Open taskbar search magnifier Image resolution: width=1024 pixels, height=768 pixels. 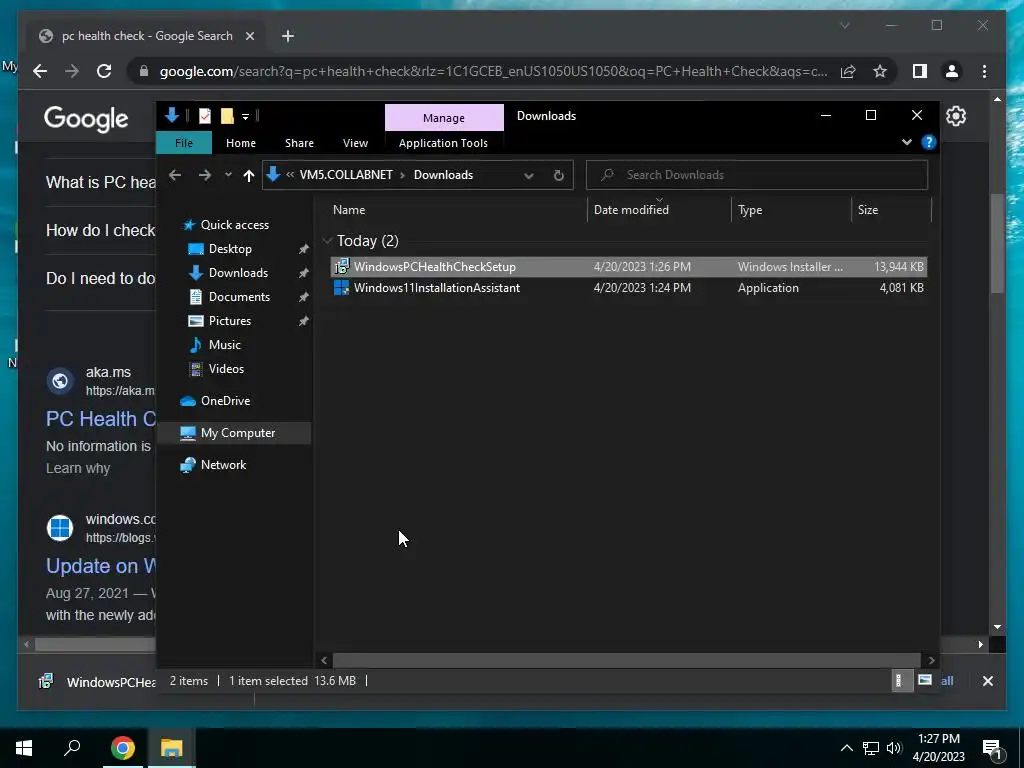tap(72, 747)
